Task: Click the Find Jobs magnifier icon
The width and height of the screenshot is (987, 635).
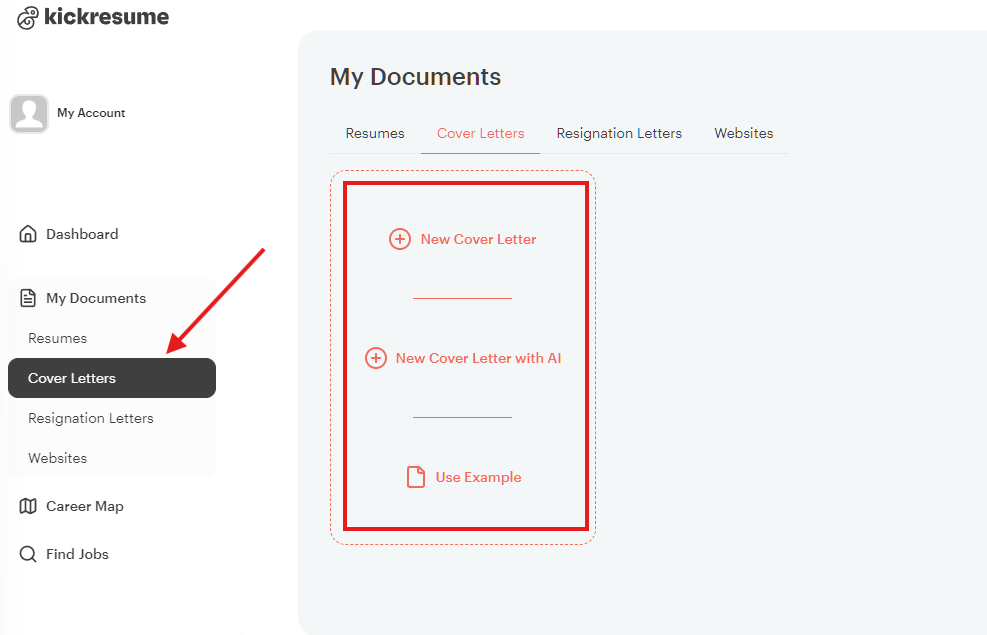Action: (28, 554)
